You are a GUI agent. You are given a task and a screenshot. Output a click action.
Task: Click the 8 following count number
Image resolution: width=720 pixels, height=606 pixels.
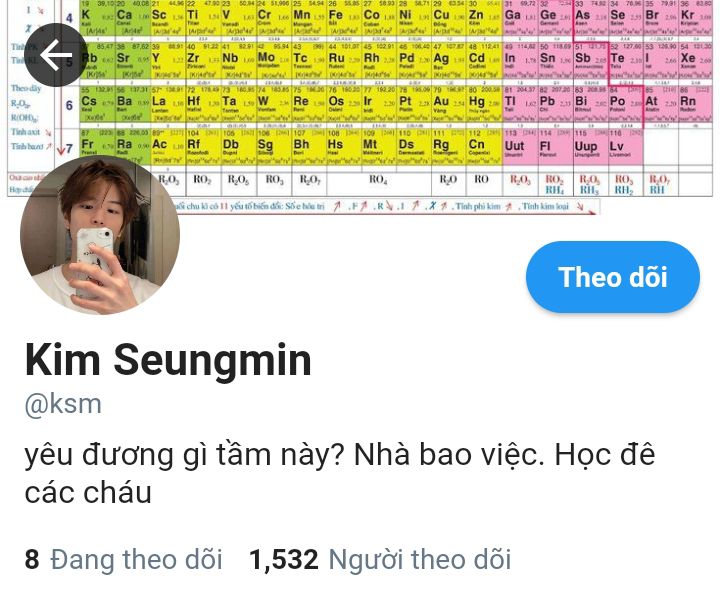(x=32, y=559)
